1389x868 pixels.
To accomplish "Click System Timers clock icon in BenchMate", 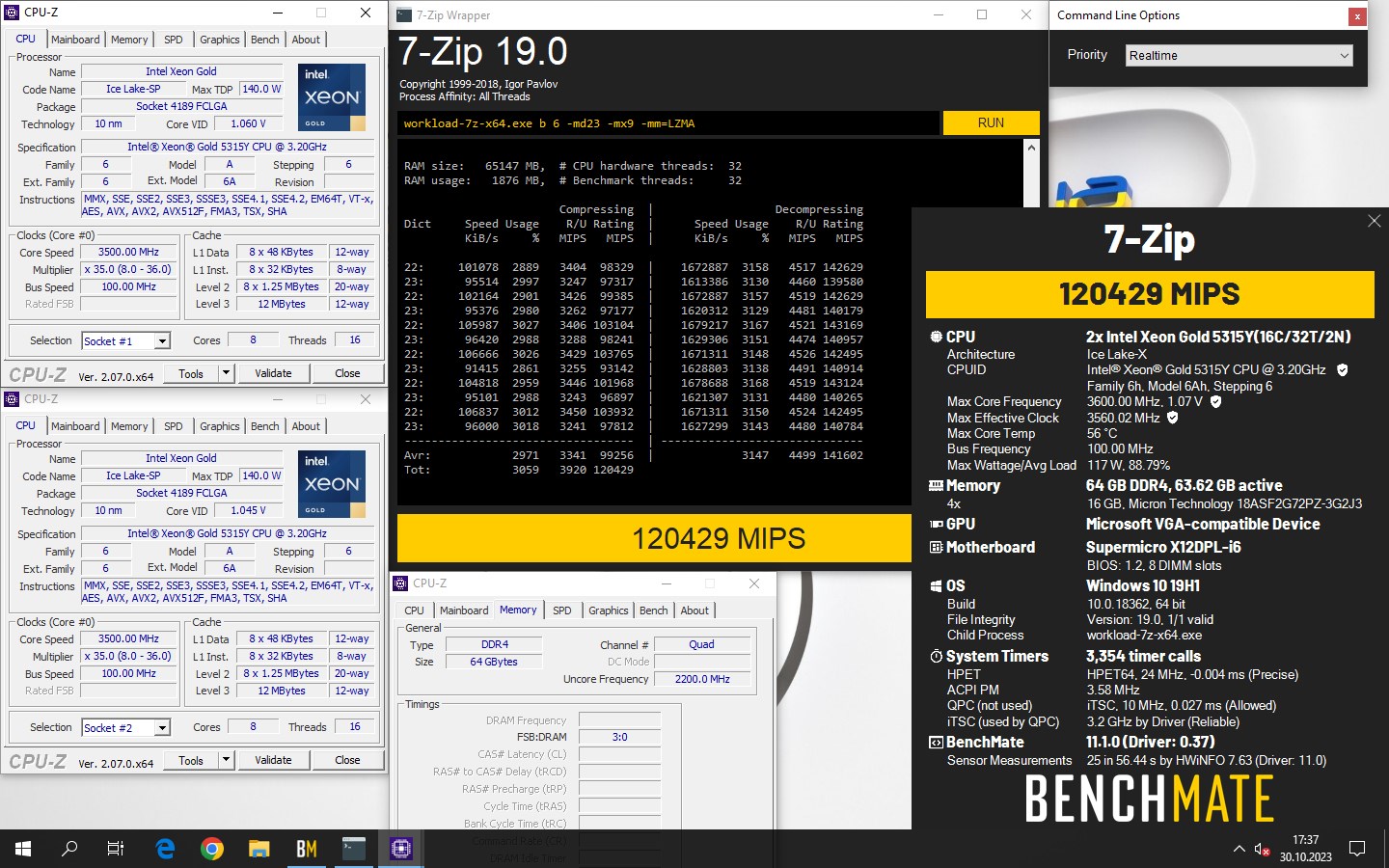I will (x=936, y=656).
